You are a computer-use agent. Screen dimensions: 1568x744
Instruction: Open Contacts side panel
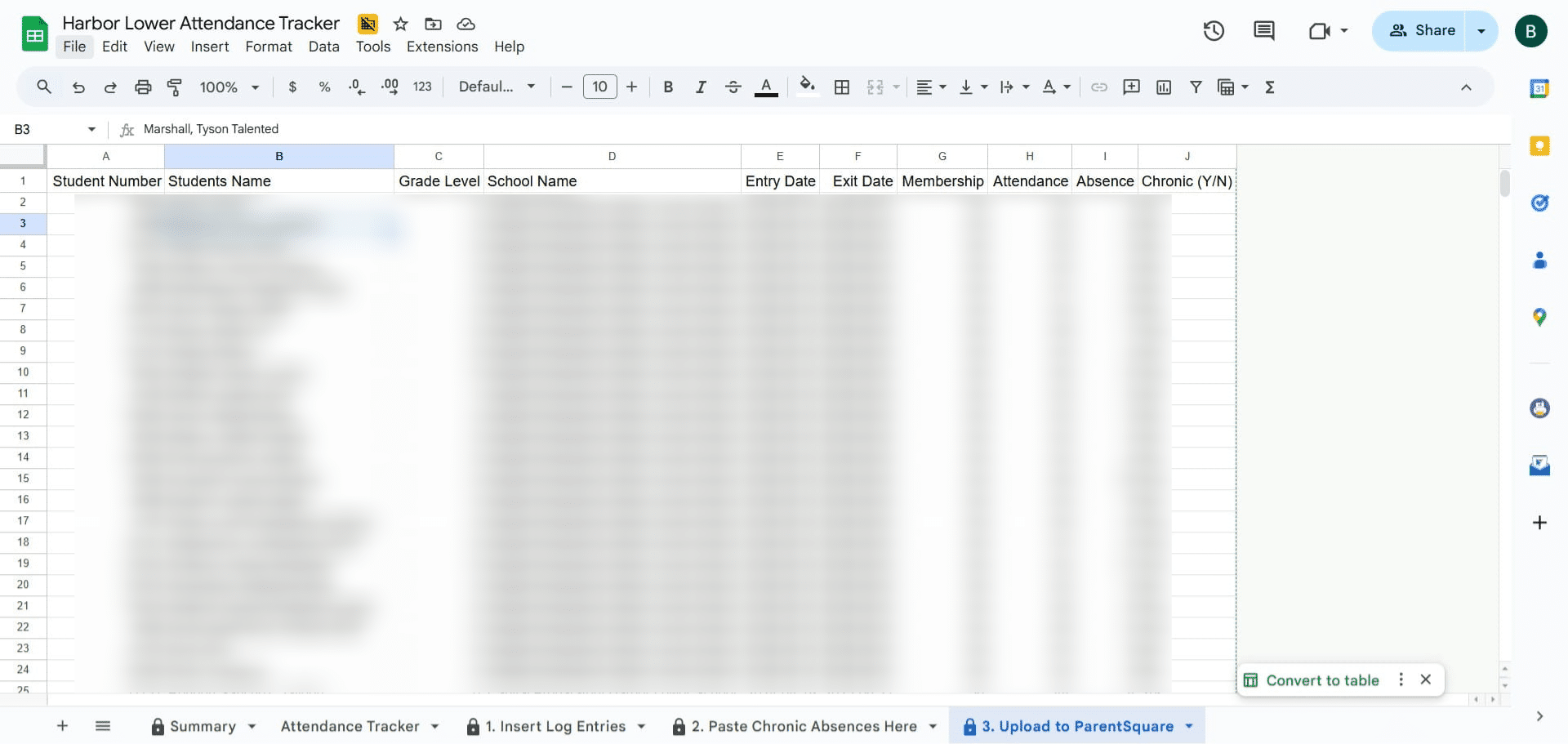[1539, 260]
